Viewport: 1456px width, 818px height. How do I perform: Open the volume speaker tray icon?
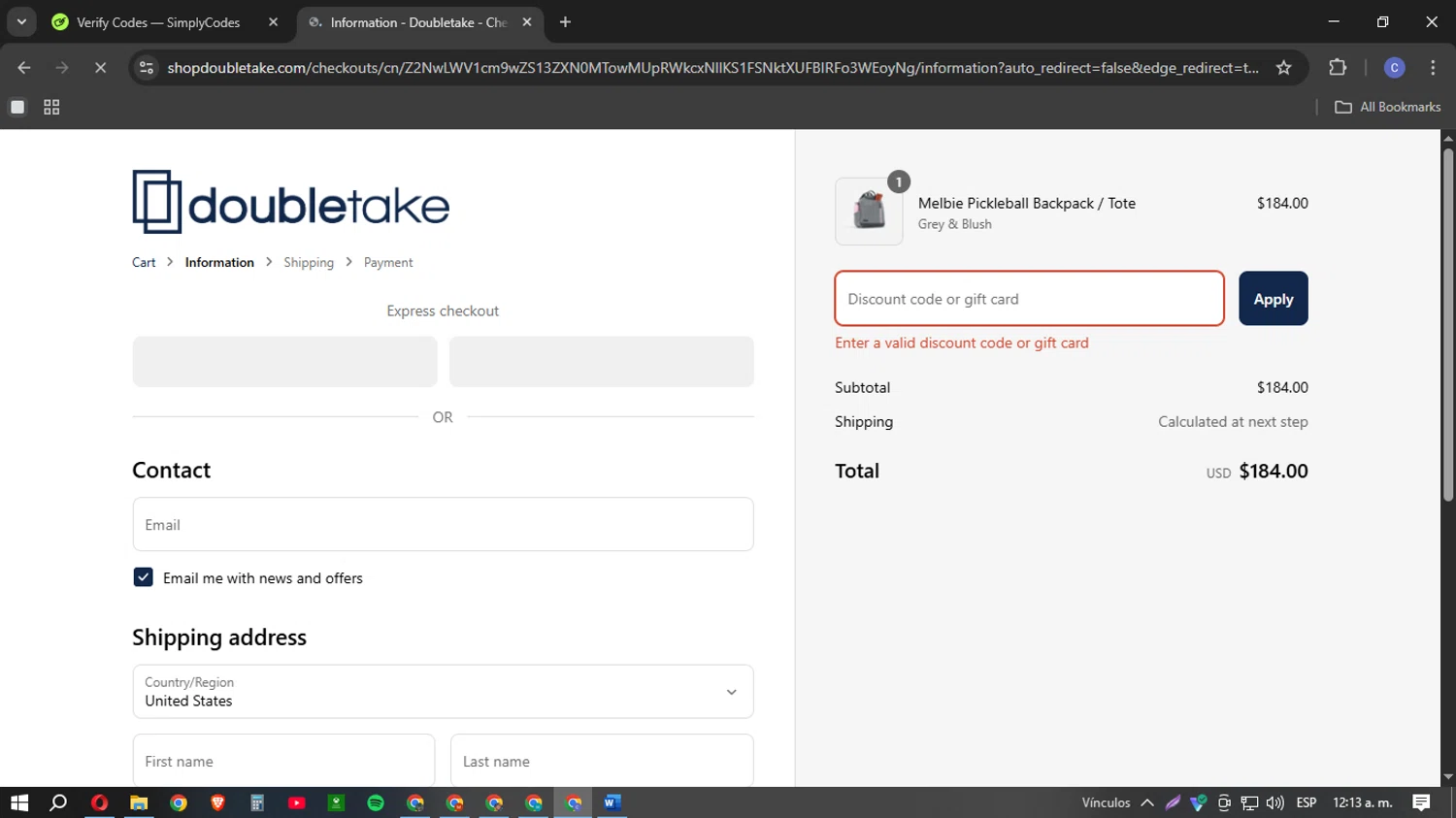click(x=1275, y=802)
